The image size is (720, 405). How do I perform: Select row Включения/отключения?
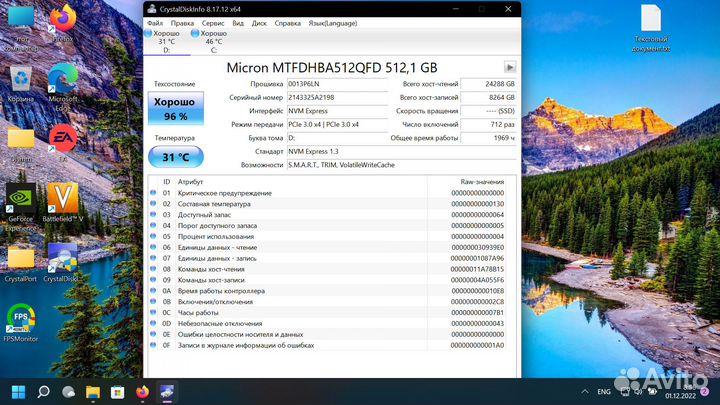pyautogui.click(x=327, y=302)
